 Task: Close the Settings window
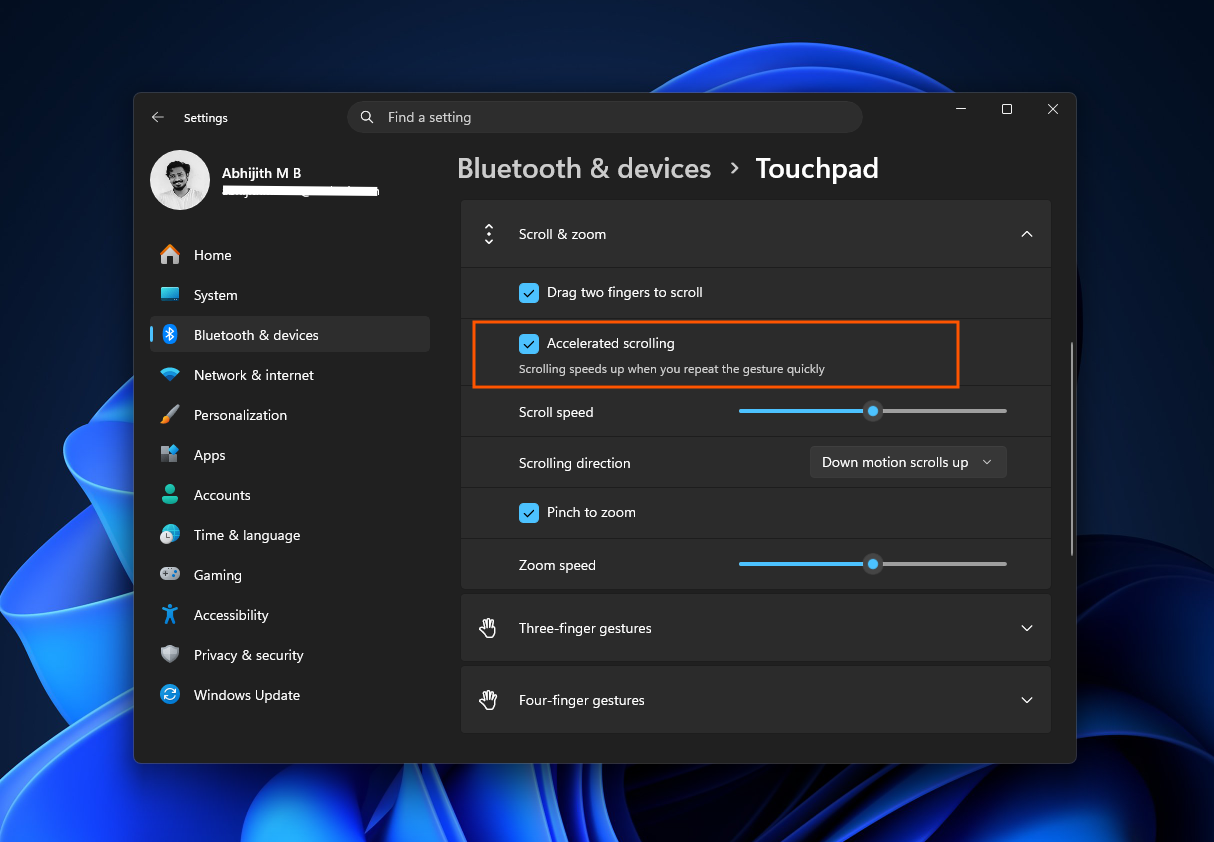(x=1053, y=109)
